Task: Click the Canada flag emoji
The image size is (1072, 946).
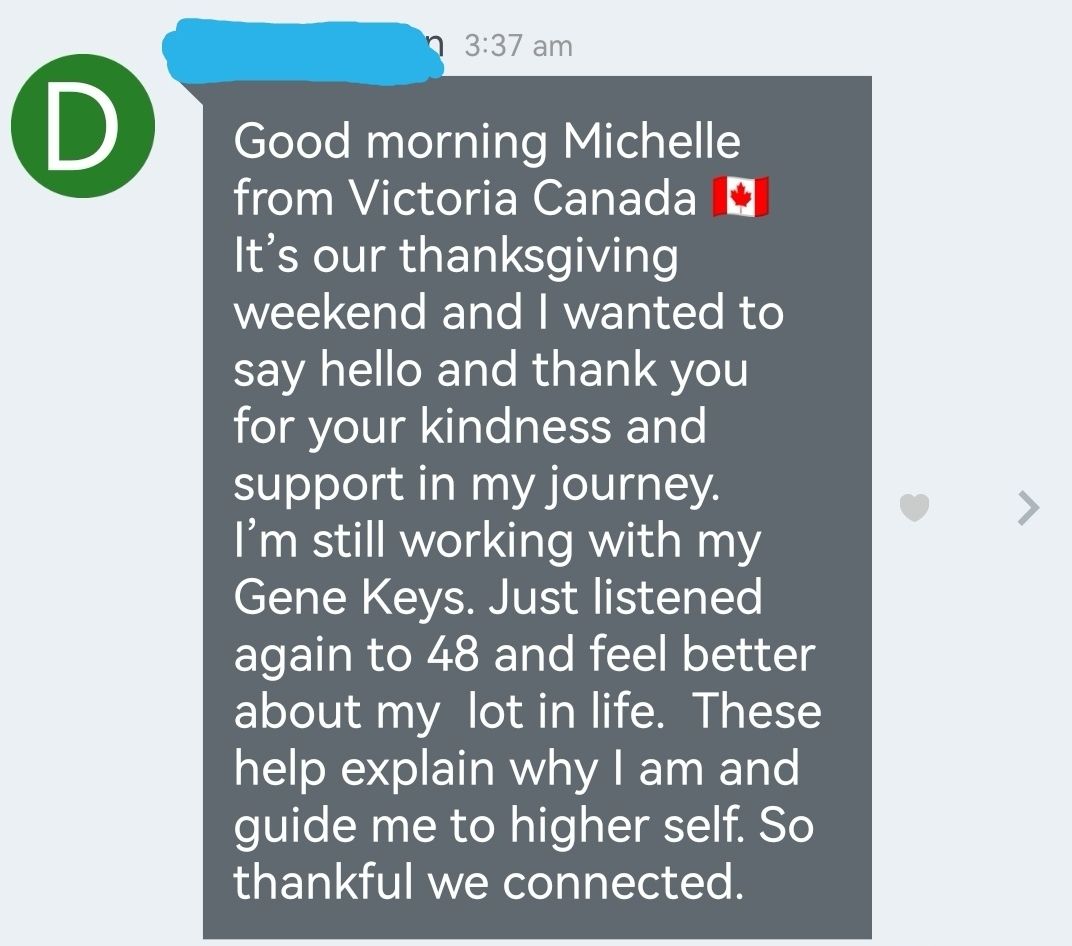Action: 740,198
